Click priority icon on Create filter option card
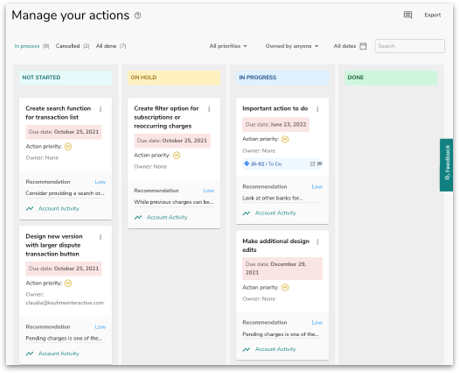 177,155
